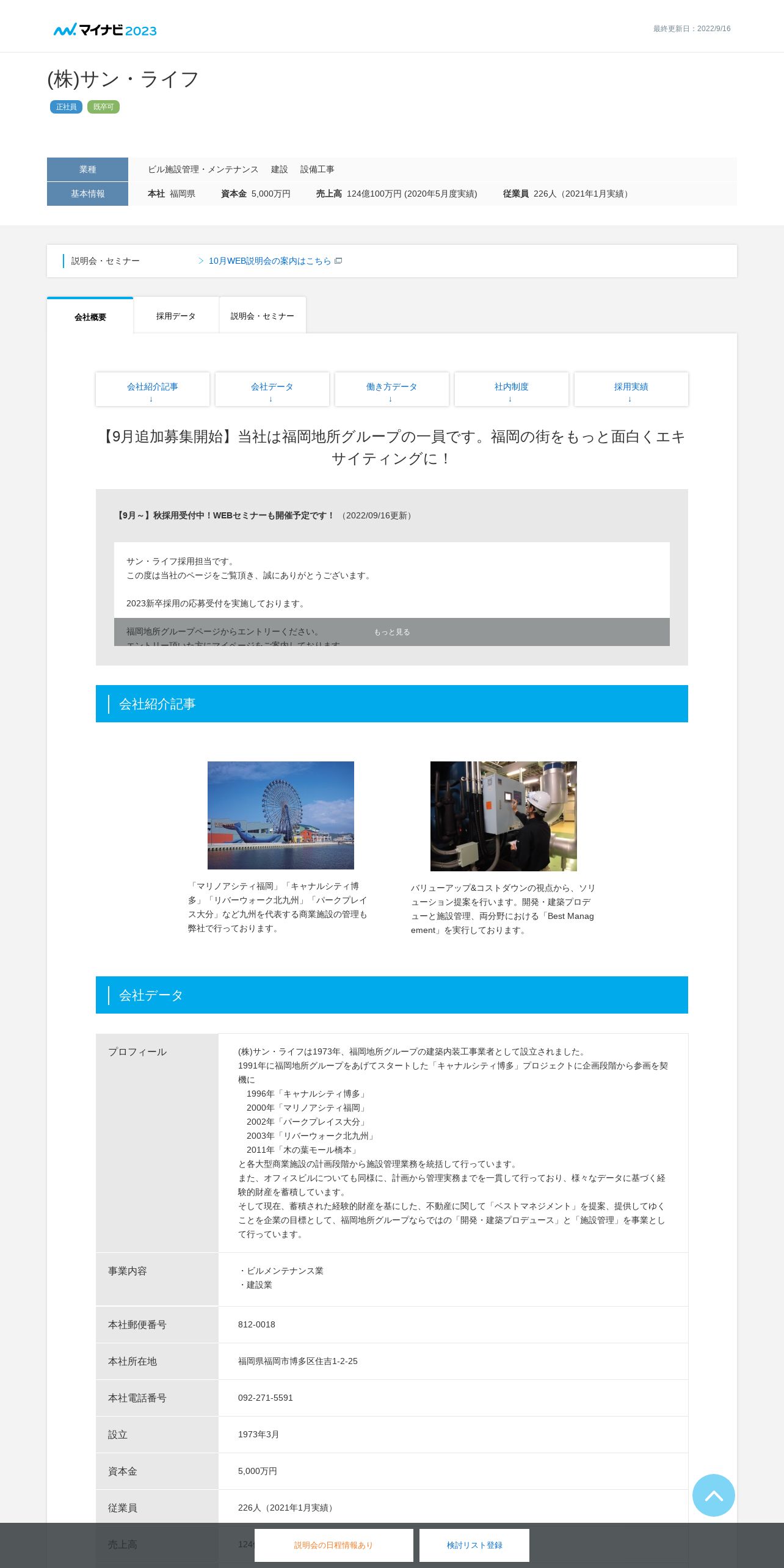Click ・ビルメンテナンス業 business item
The image size is (784, 1568).
pyautogui.click(x=281, y=1271)
